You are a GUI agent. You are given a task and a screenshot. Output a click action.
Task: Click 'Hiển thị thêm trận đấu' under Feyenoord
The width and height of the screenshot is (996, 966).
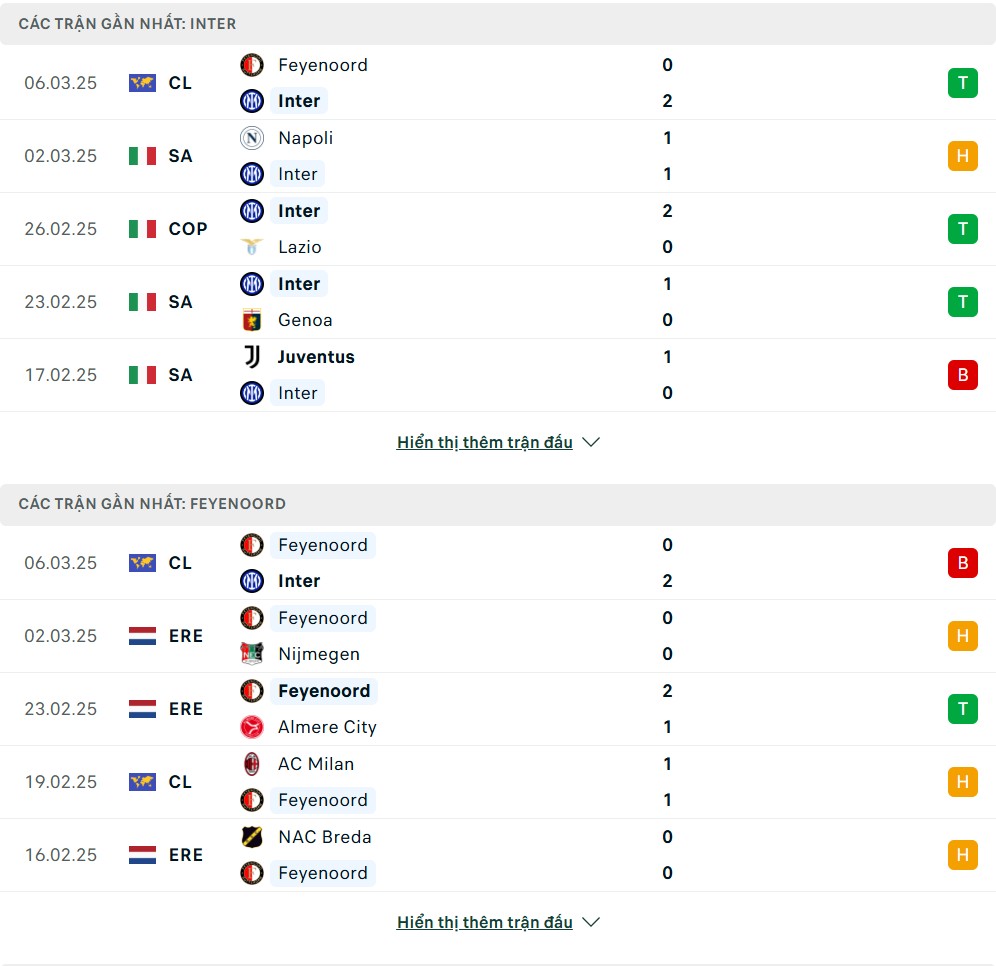click(485, 922)
